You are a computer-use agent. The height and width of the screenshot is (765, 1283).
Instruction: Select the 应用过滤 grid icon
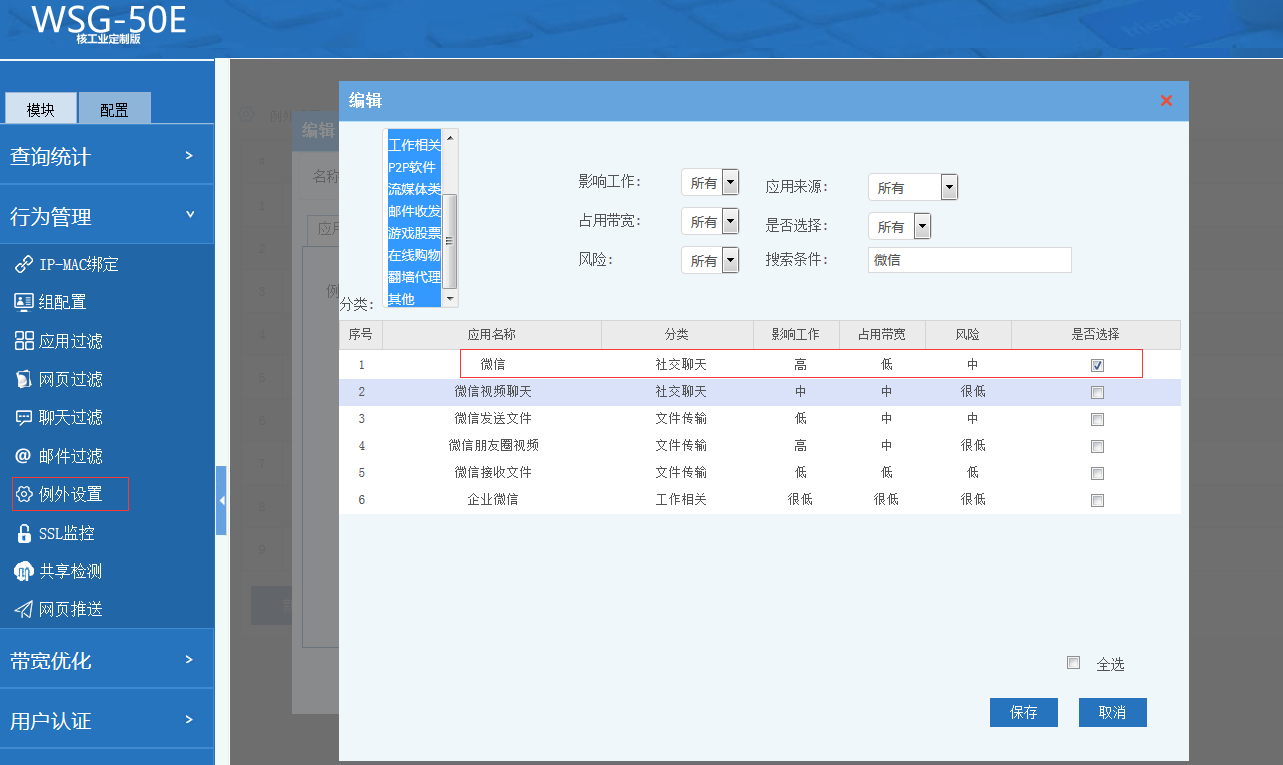click(24, 341)
